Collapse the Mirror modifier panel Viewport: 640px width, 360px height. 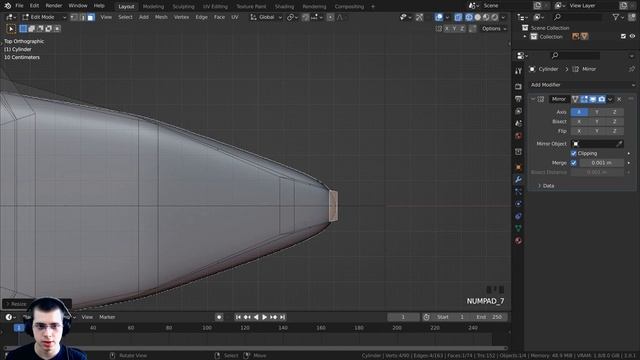(x=533, y=99)
